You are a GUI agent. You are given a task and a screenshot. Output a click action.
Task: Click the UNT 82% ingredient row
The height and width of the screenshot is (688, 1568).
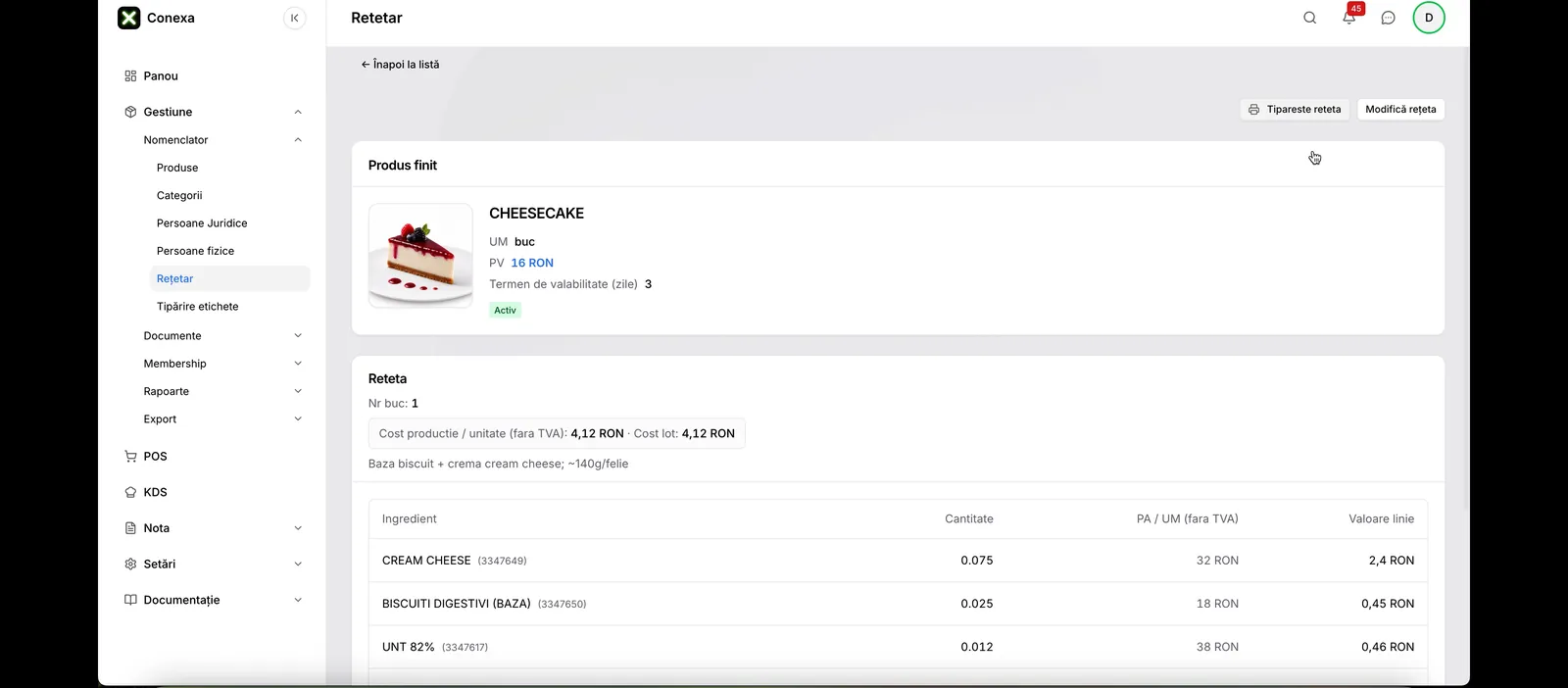898,647
